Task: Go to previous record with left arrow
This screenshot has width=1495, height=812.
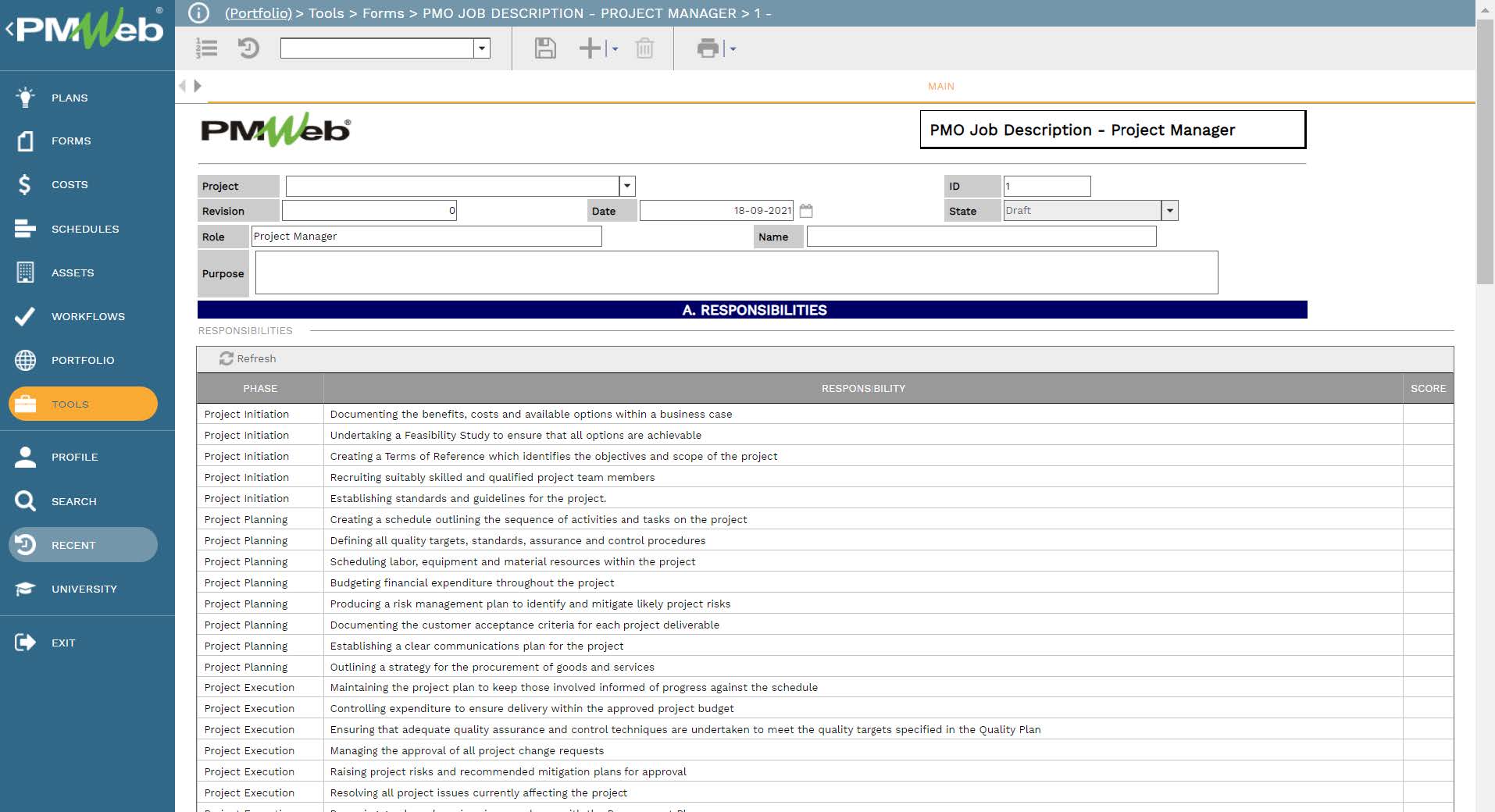Action: click(183, 86)
